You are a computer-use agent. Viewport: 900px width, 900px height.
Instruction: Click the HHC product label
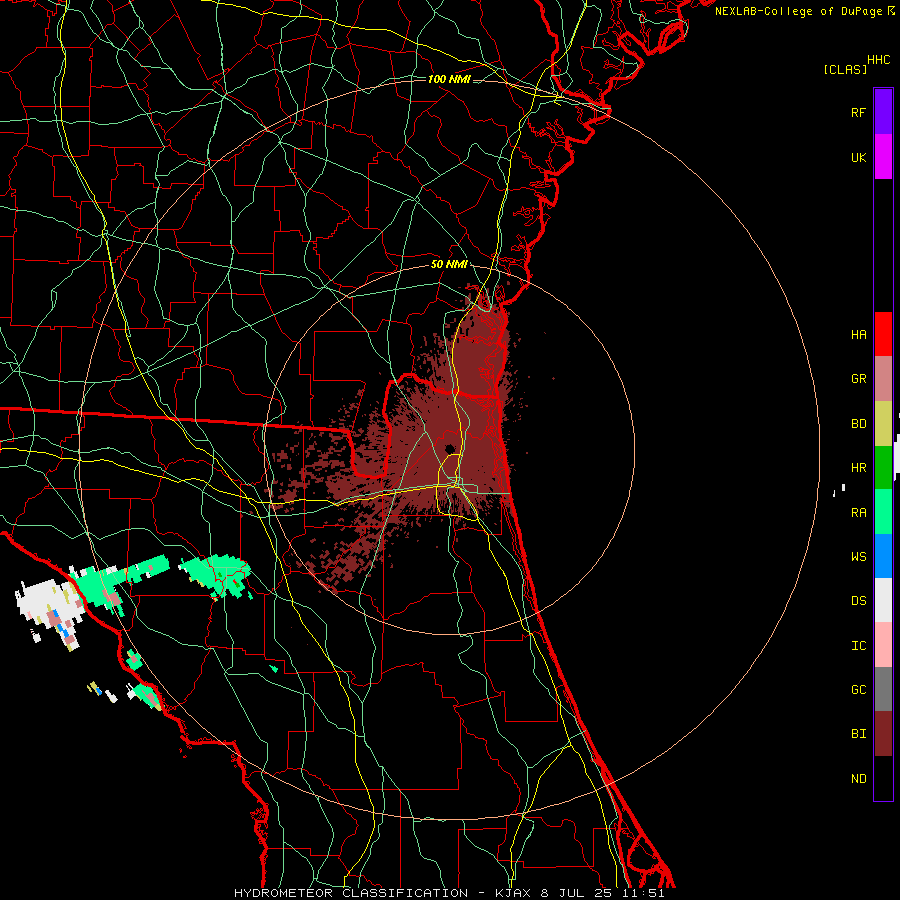[879, 60]
